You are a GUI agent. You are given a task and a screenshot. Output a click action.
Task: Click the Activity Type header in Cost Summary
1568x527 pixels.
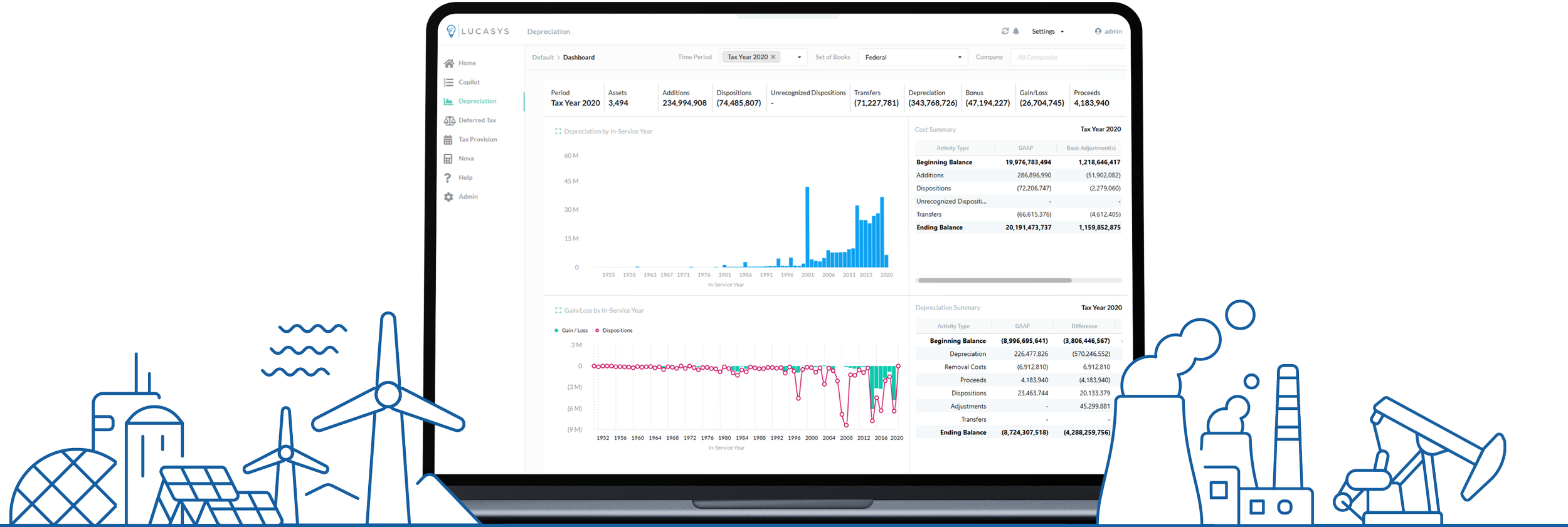pyautogui.click(x=953, y=149)
